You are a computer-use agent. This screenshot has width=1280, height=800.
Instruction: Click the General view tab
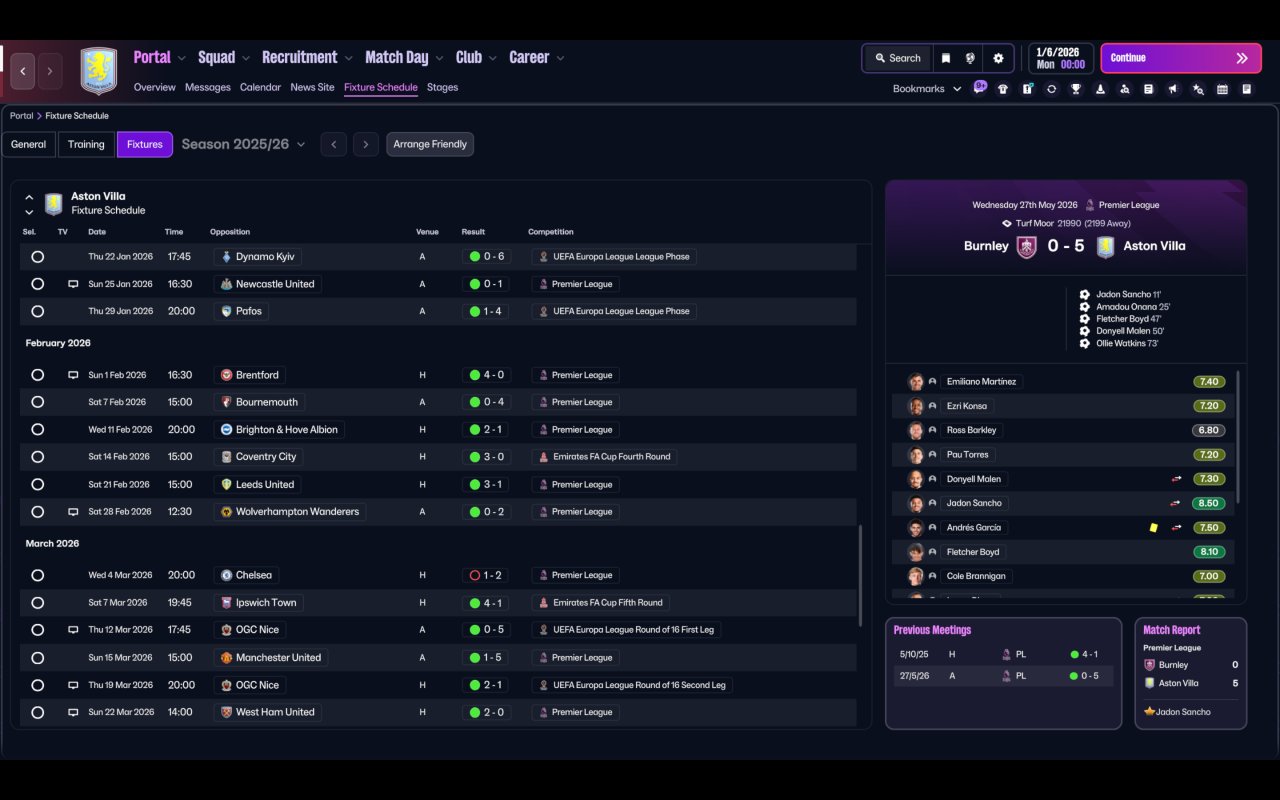tap(28, 145)
